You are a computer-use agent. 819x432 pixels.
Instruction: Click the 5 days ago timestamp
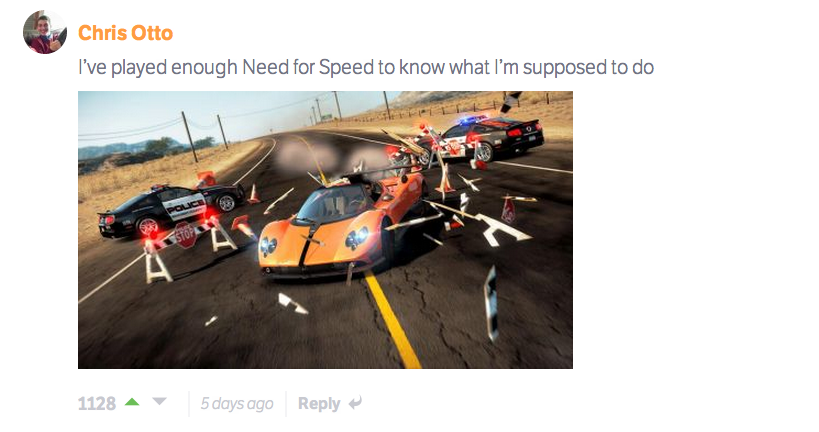237,403
